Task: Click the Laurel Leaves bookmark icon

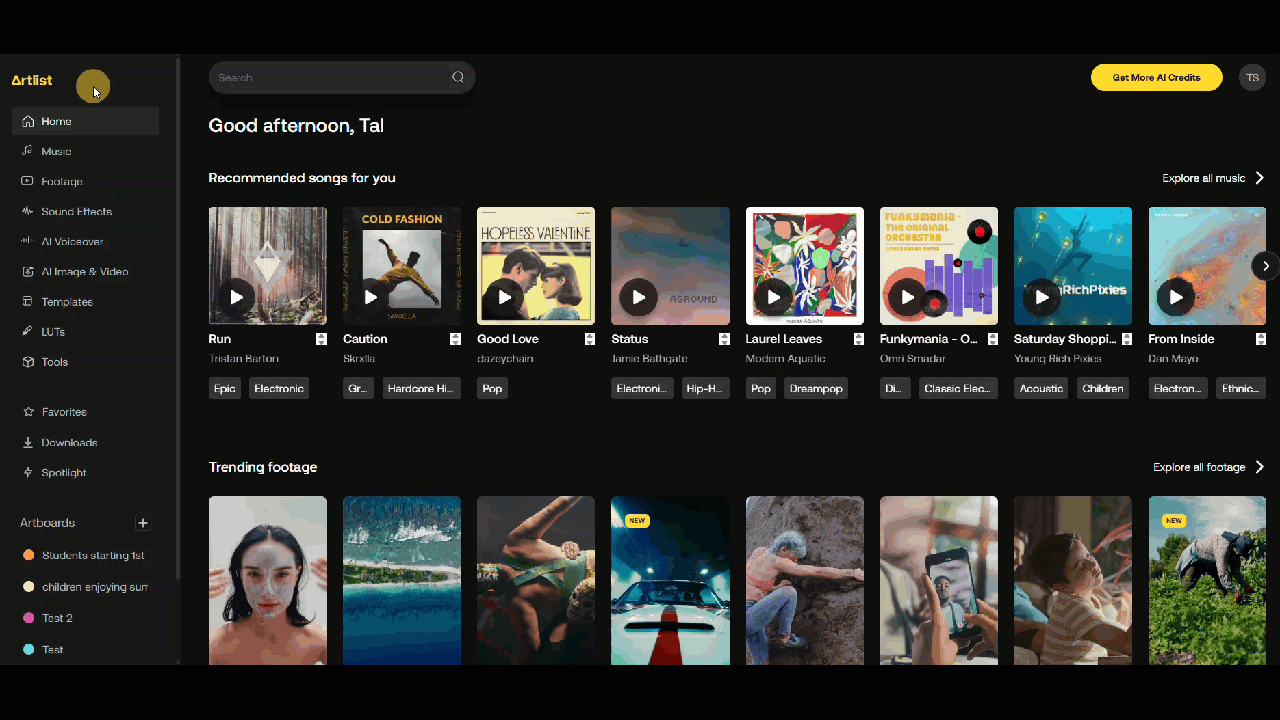Action: [x=858, y=339]
